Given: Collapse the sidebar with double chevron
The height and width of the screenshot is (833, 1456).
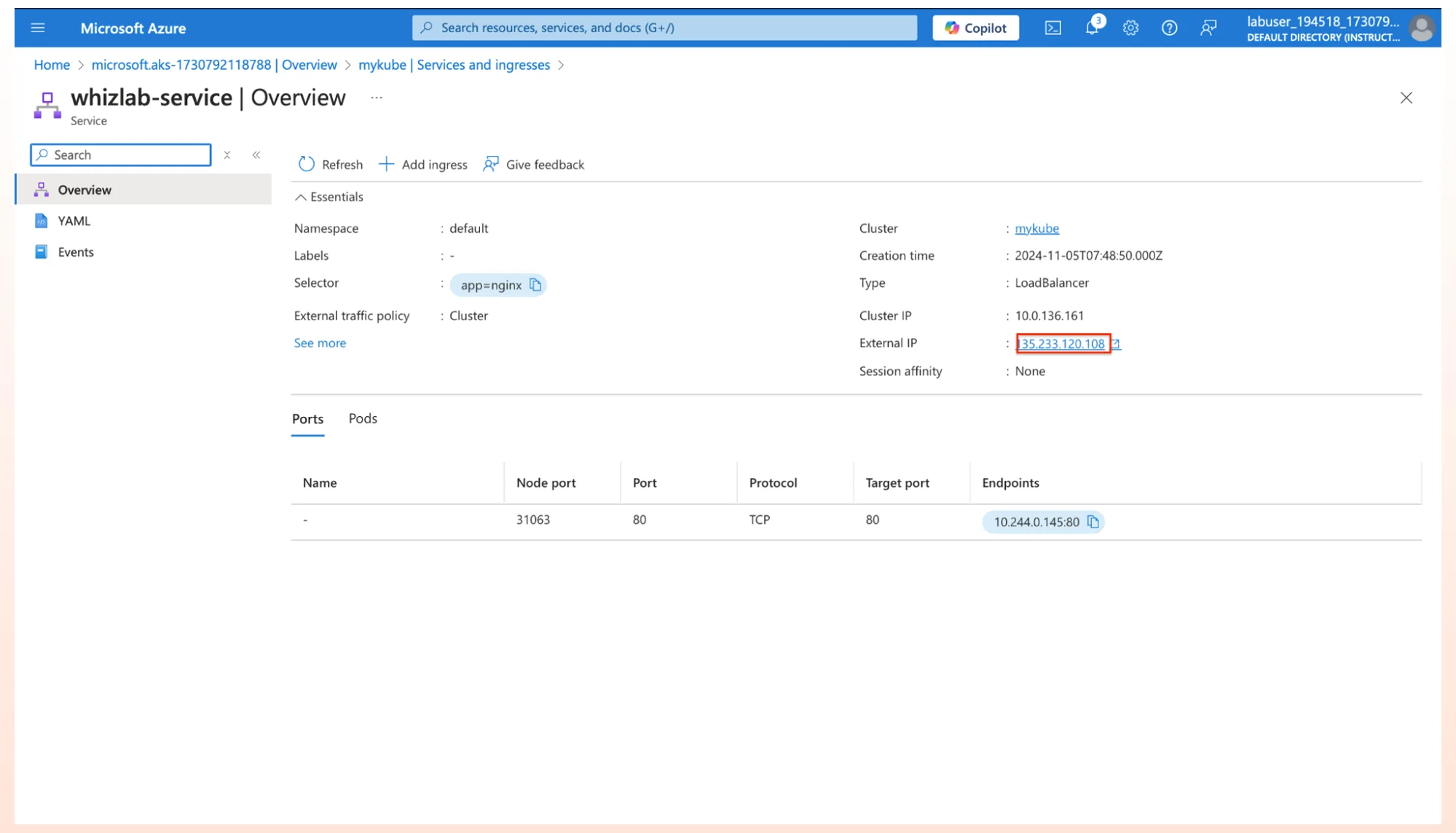Looking at the screenshot, I should click(x=256, y=155).
